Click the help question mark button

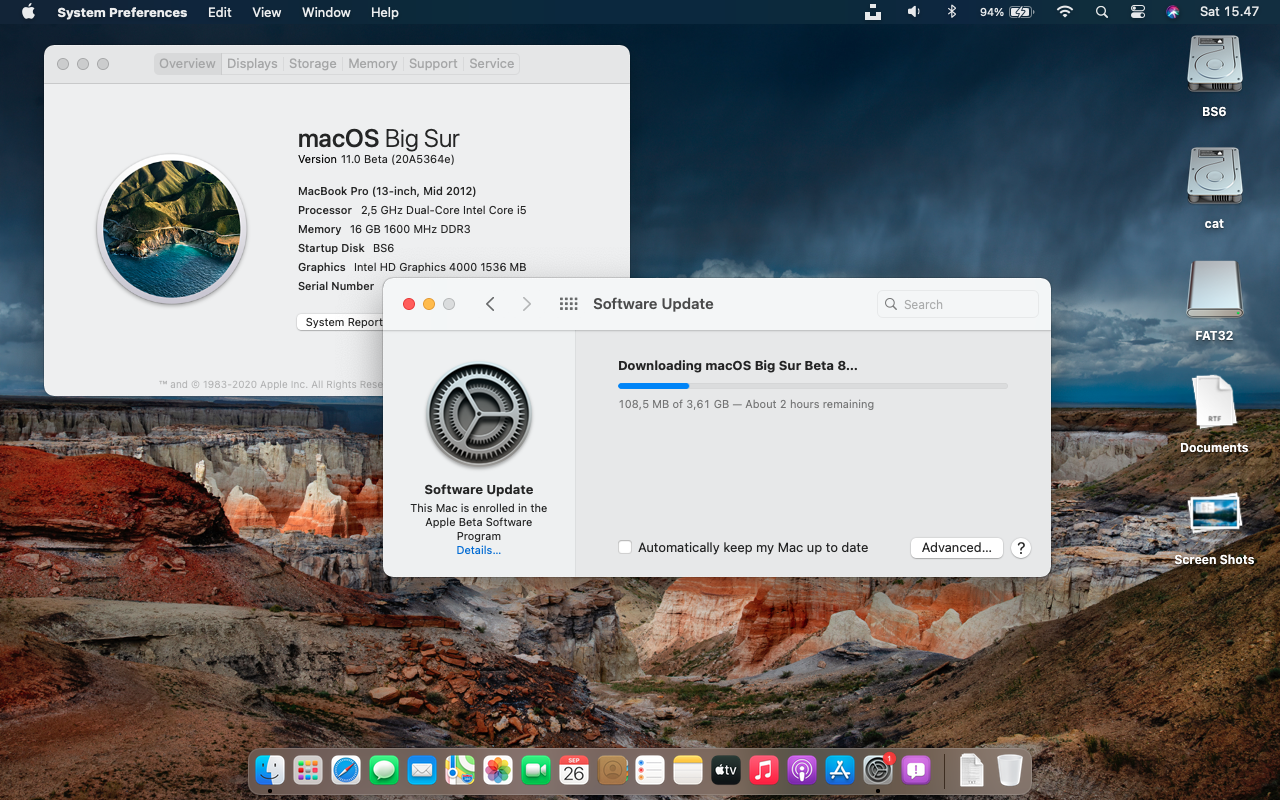coord(1020,548)
